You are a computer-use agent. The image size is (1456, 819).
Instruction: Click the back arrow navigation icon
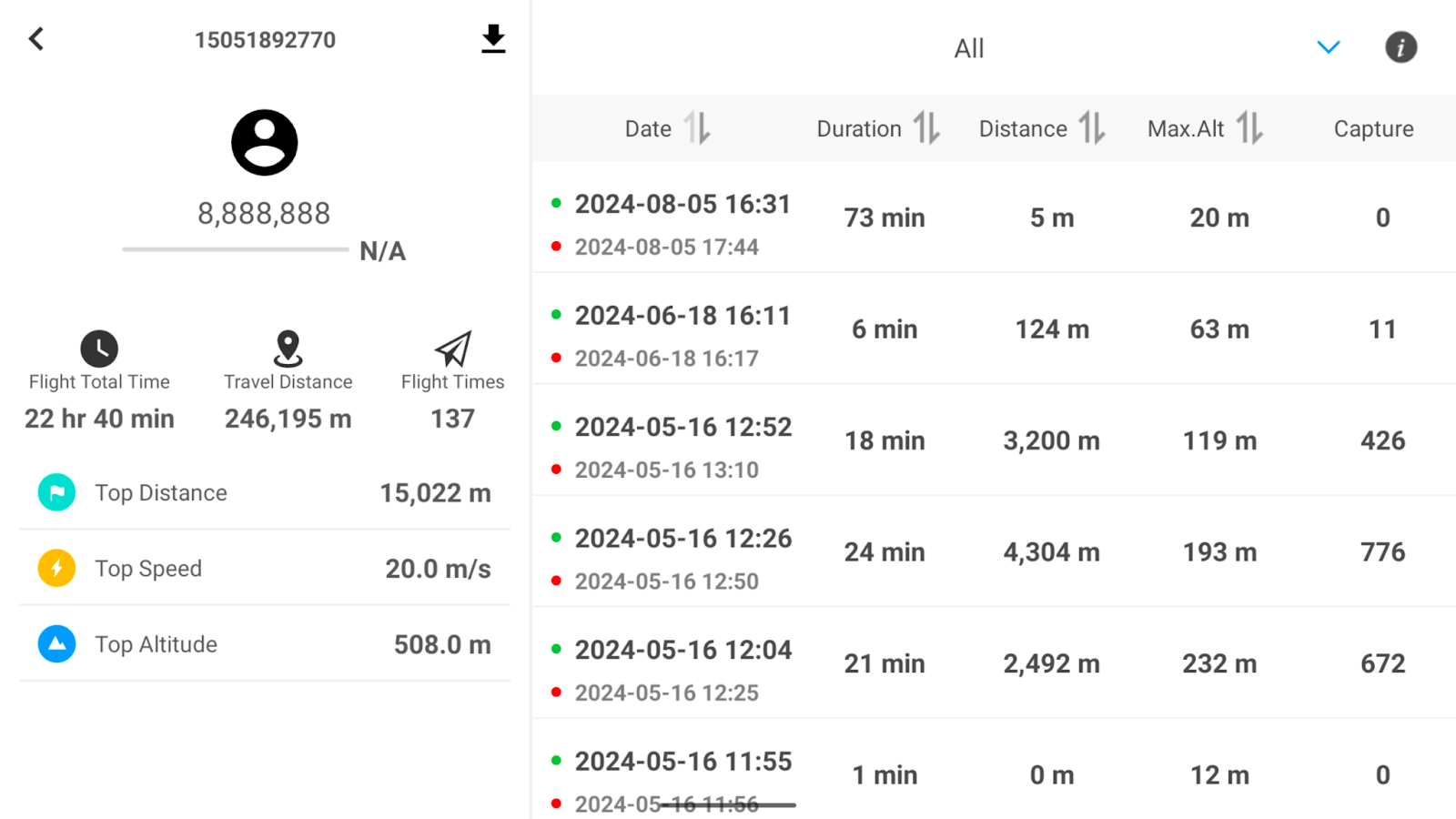tap(35, 38)
